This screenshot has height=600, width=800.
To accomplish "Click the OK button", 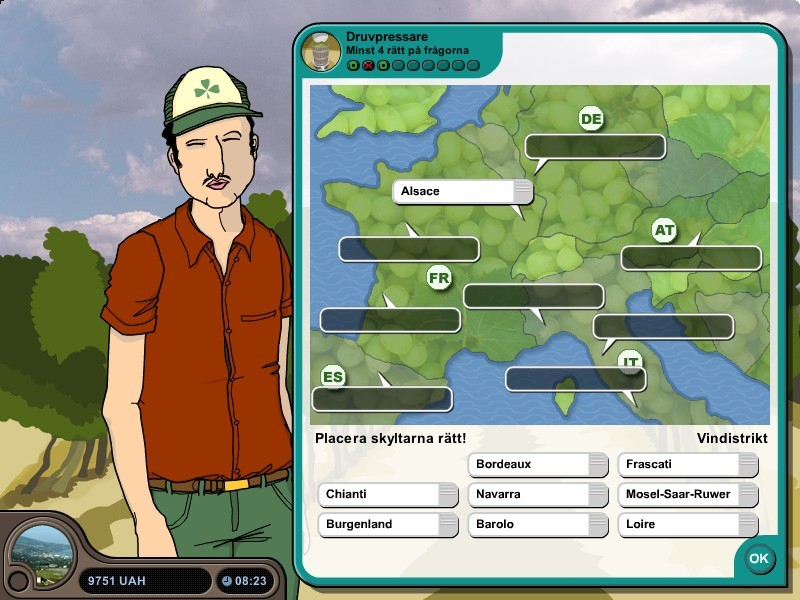I will (758, 559).
